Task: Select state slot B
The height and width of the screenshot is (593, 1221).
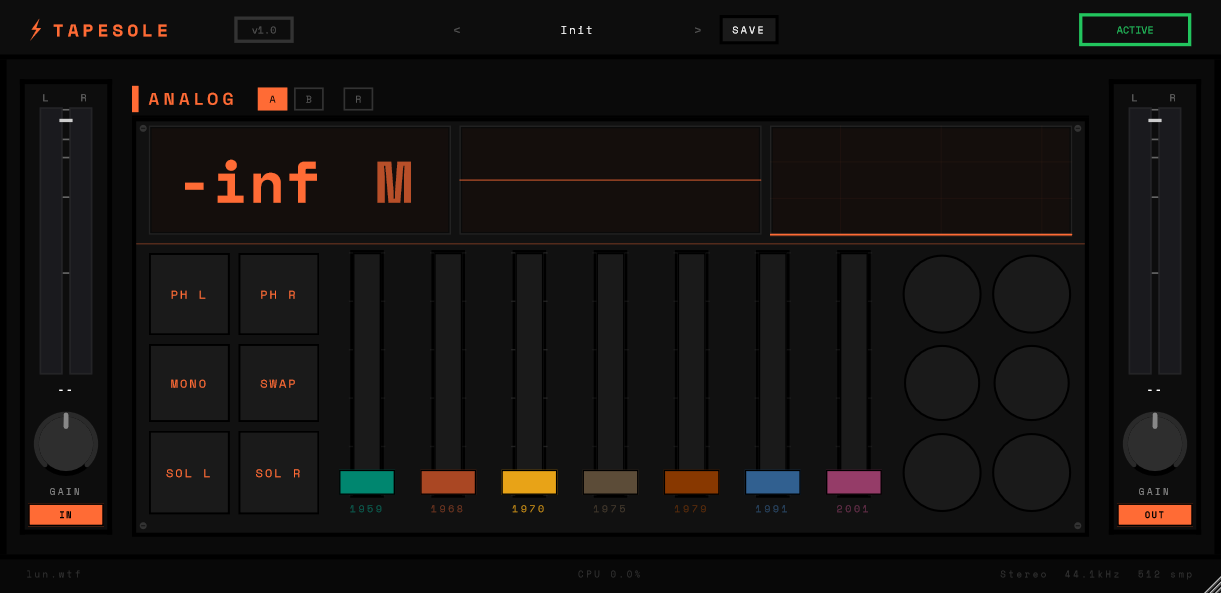Action: point(309,99)
